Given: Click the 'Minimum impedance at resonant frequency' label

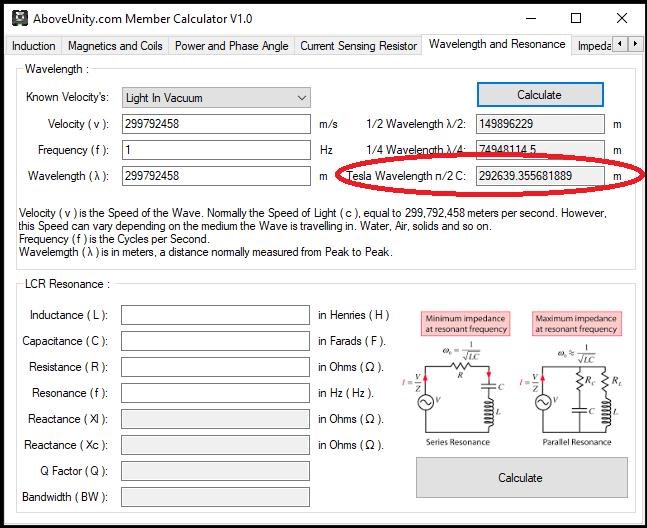Looking at the screenshot, I should (x=465, y=324).
